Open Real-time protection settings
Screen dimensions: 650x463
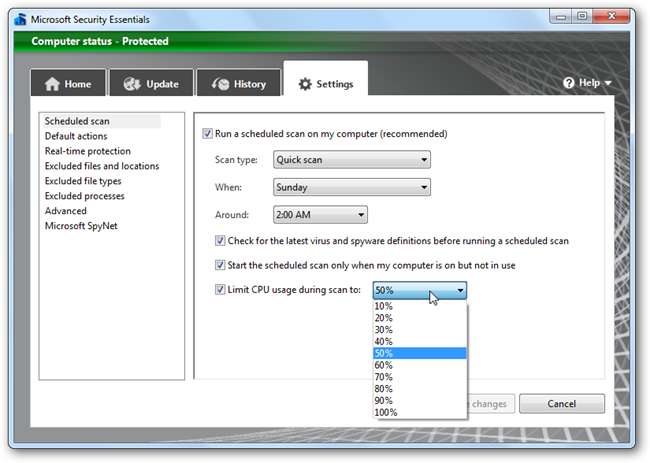pos(87,151)
